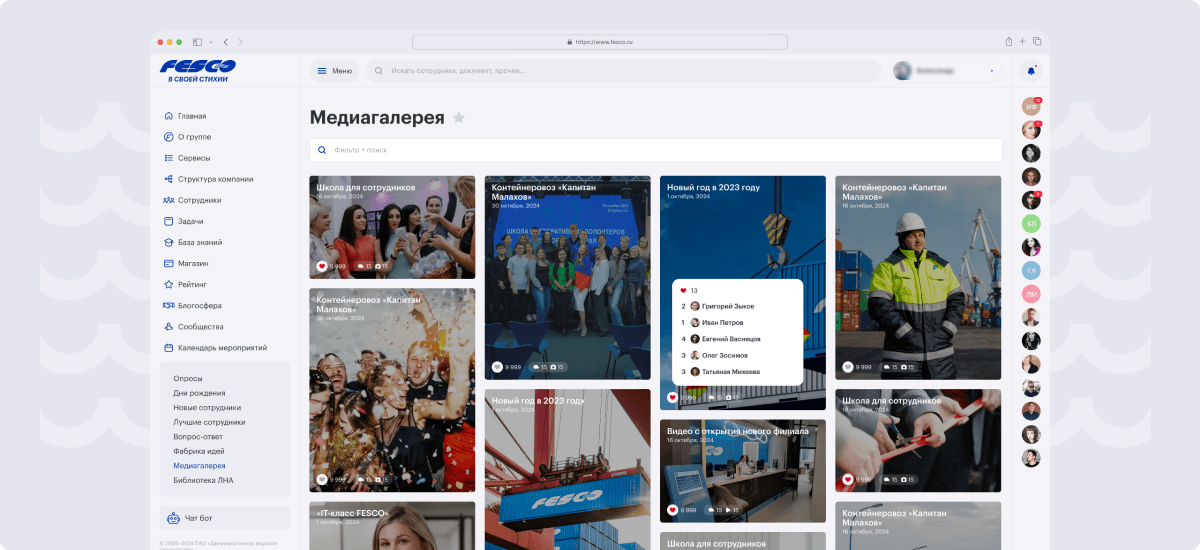This screenshot has height=550, width=1200.
Task: Click the Чат бот robot icon
Action: point(173,518)
